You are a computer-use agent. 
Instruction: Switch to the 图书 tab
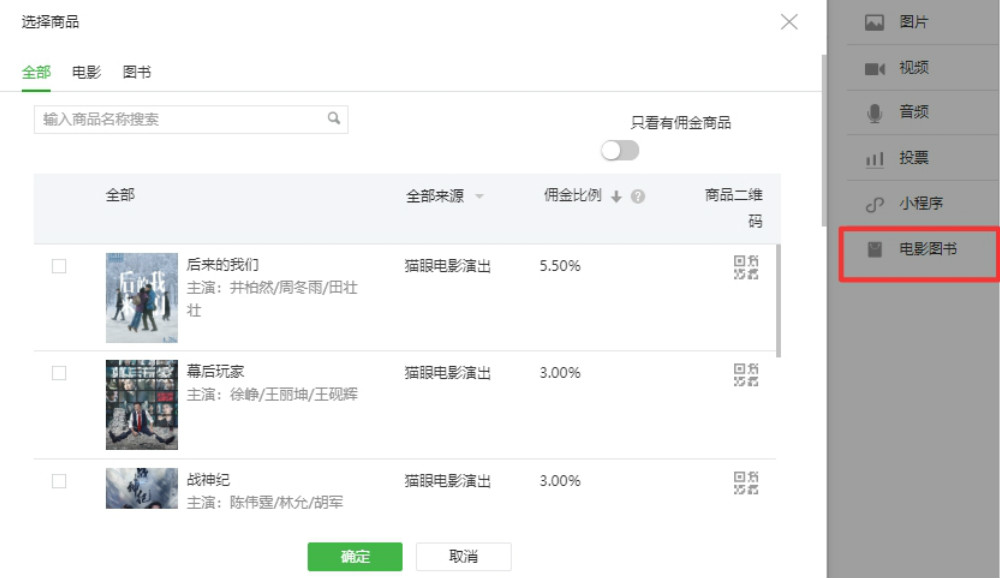pos(137,73)
